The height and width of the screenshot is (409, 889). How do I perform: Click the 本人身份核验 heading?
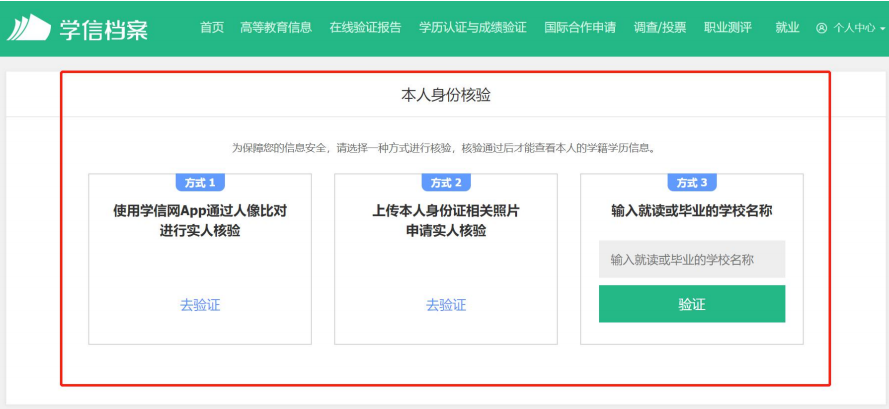[446, 95]
